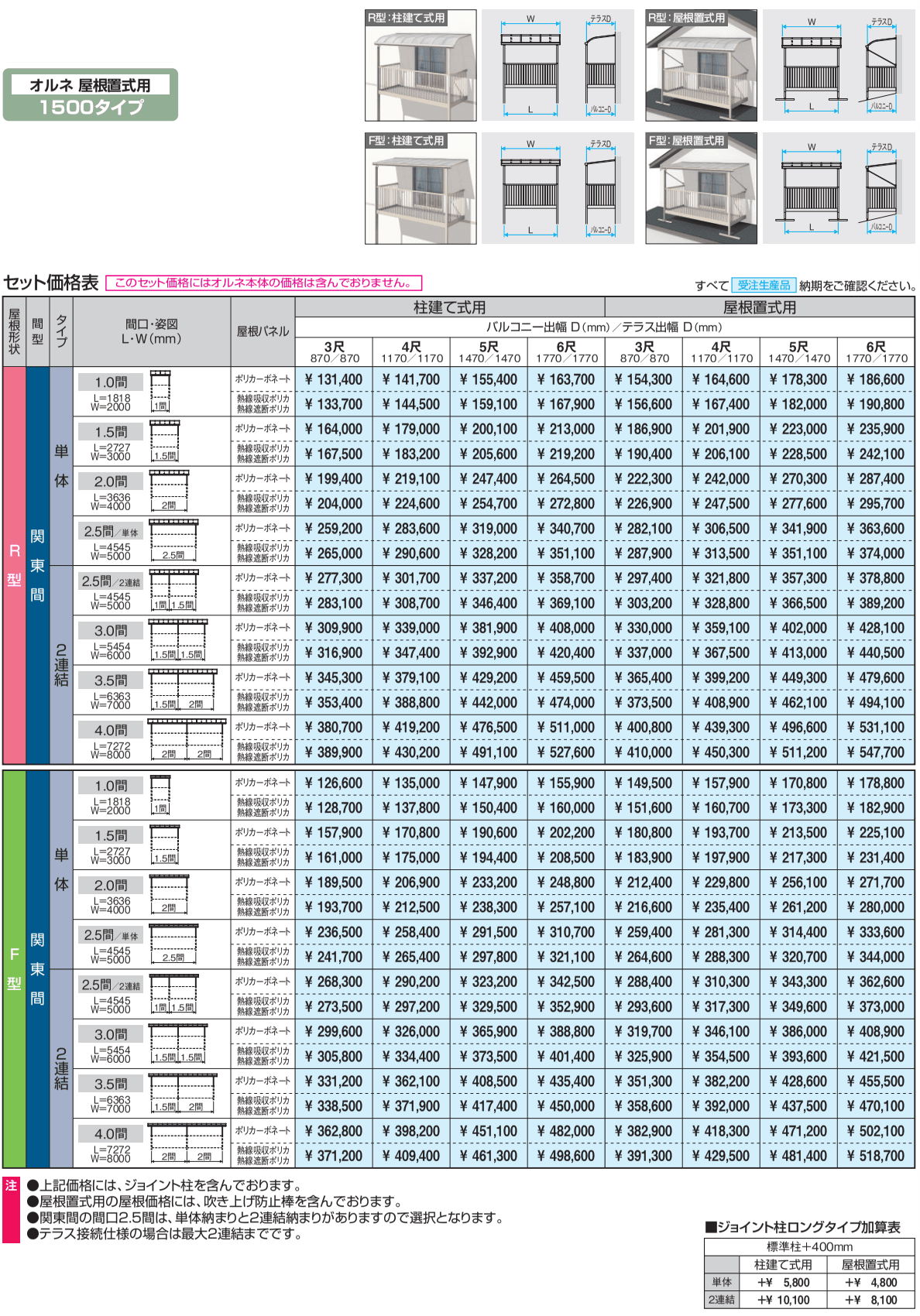Select the オルネ 屋根置式用 1500タイプ title badge
920x1316 pixels.
(91, 95)
